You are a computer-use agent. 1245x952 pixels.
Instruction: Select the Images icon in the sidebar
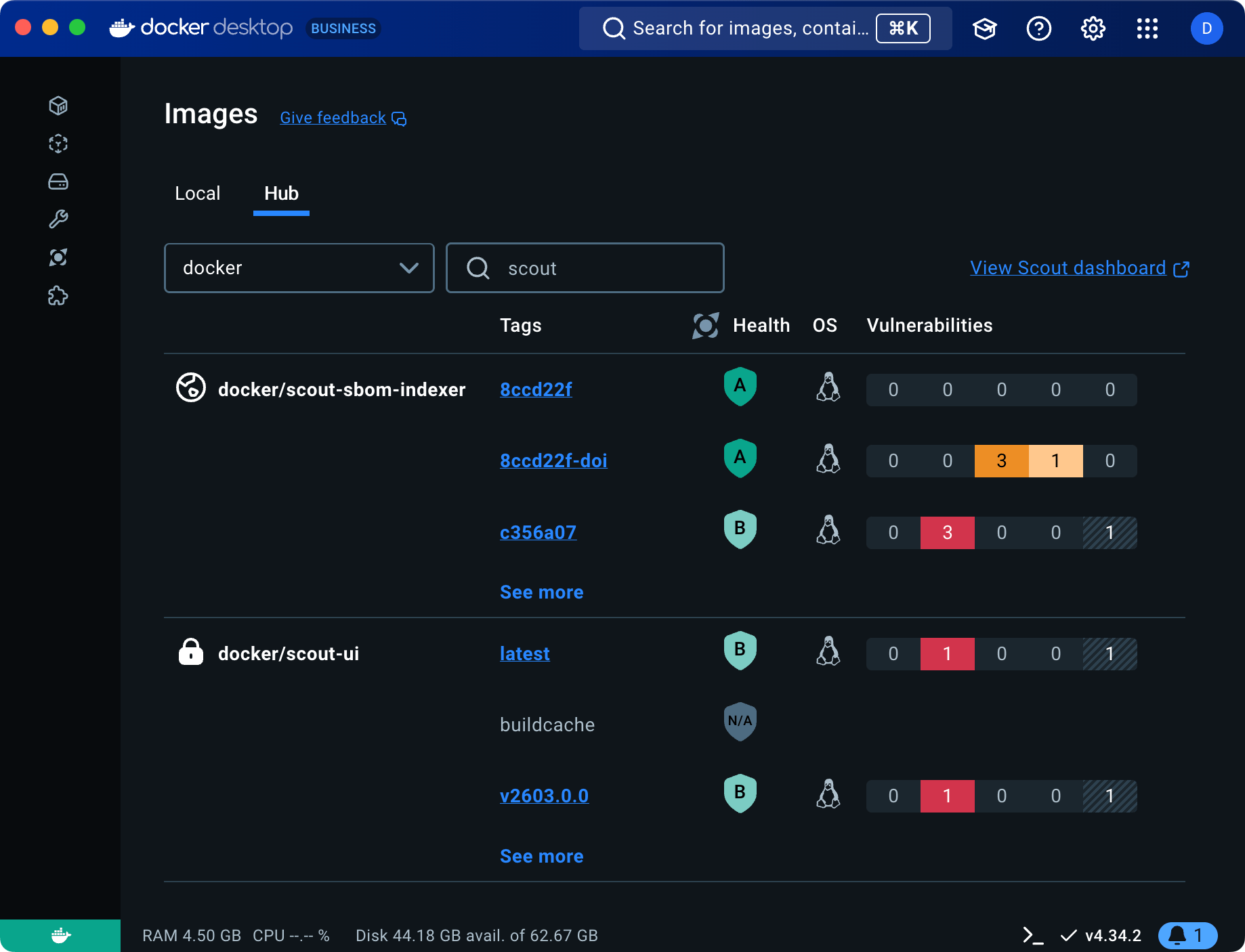click(x=59, y=144)
